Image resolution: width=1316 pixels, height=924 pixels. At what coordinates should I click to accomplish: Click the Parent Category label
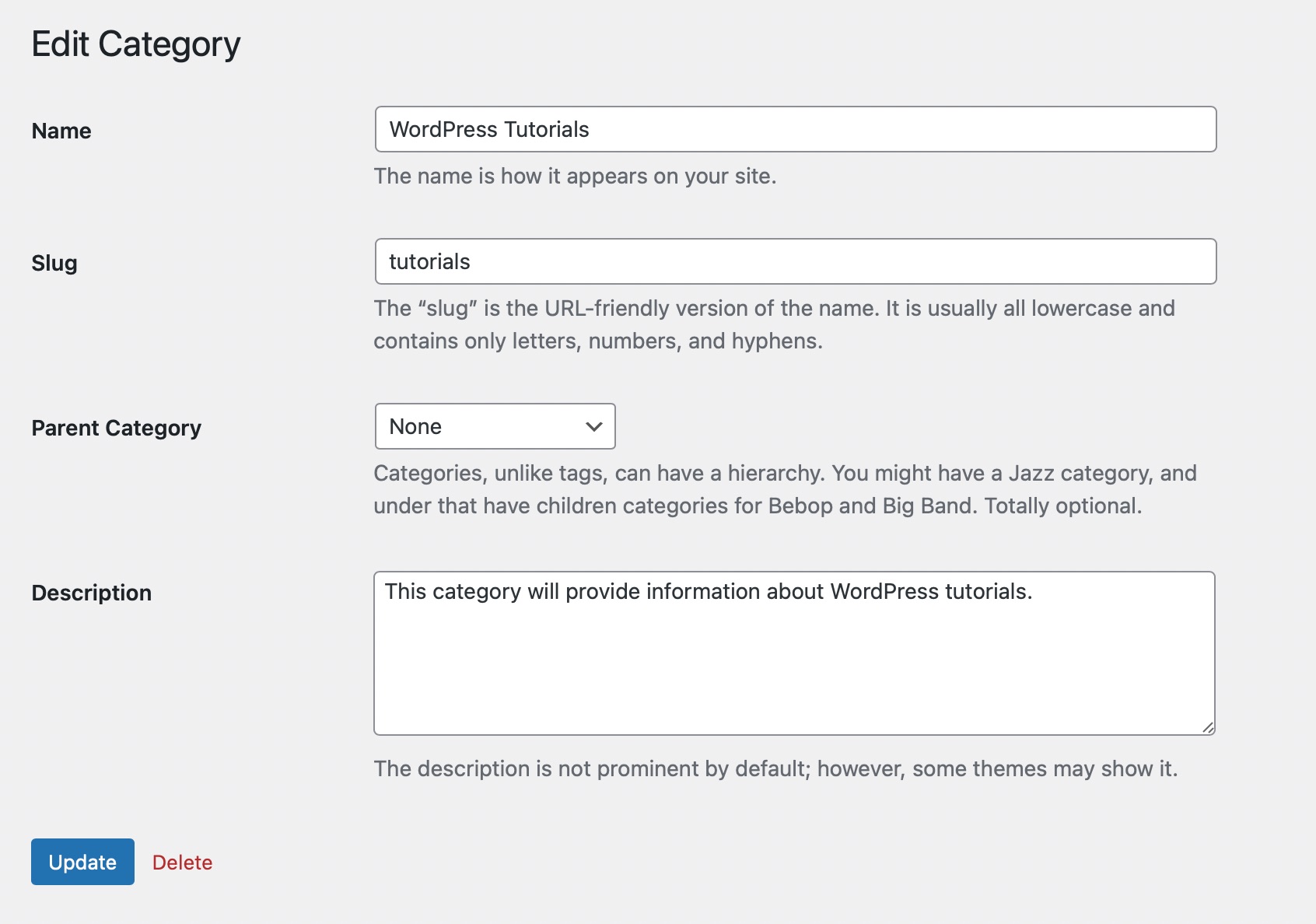(117, 428)
